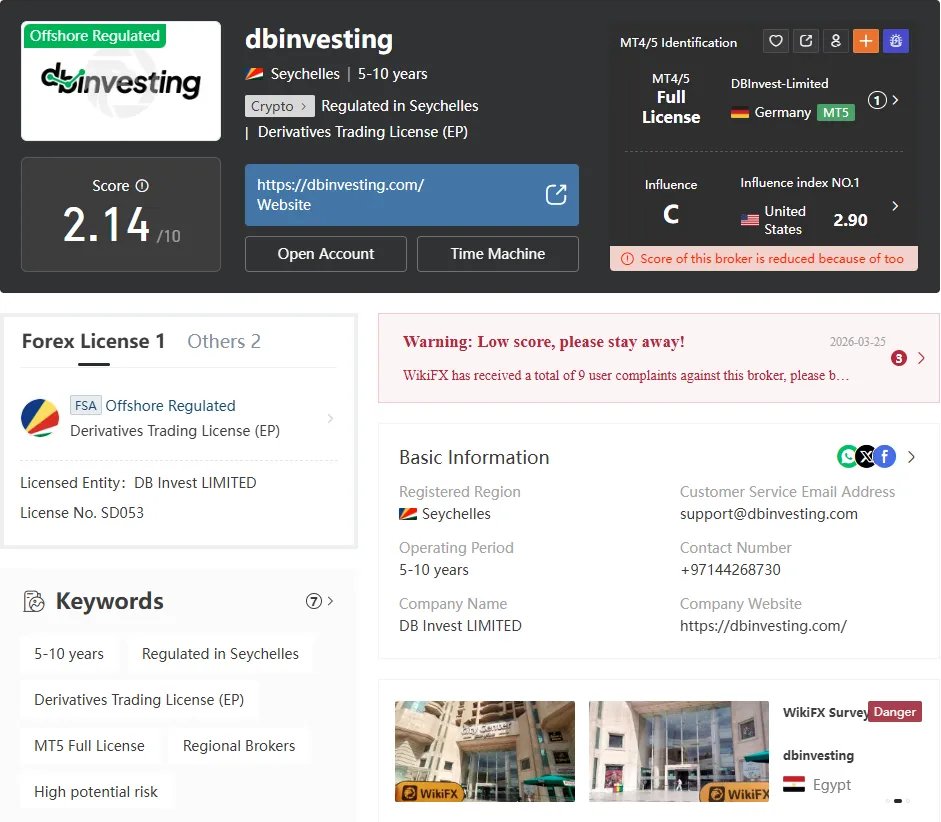Click the score info icon
Screen dimensions: 941x822
tap(142, 185)
